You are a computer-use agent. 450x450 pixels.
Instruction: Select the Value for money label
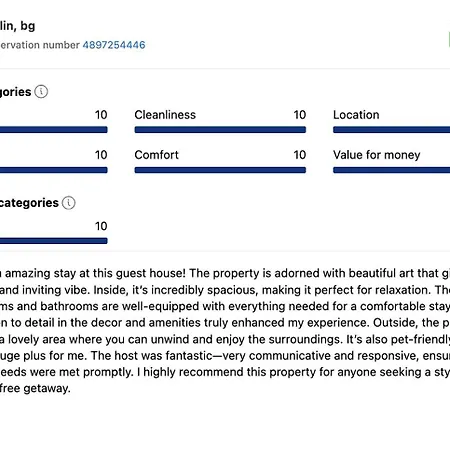coord(376,155)
